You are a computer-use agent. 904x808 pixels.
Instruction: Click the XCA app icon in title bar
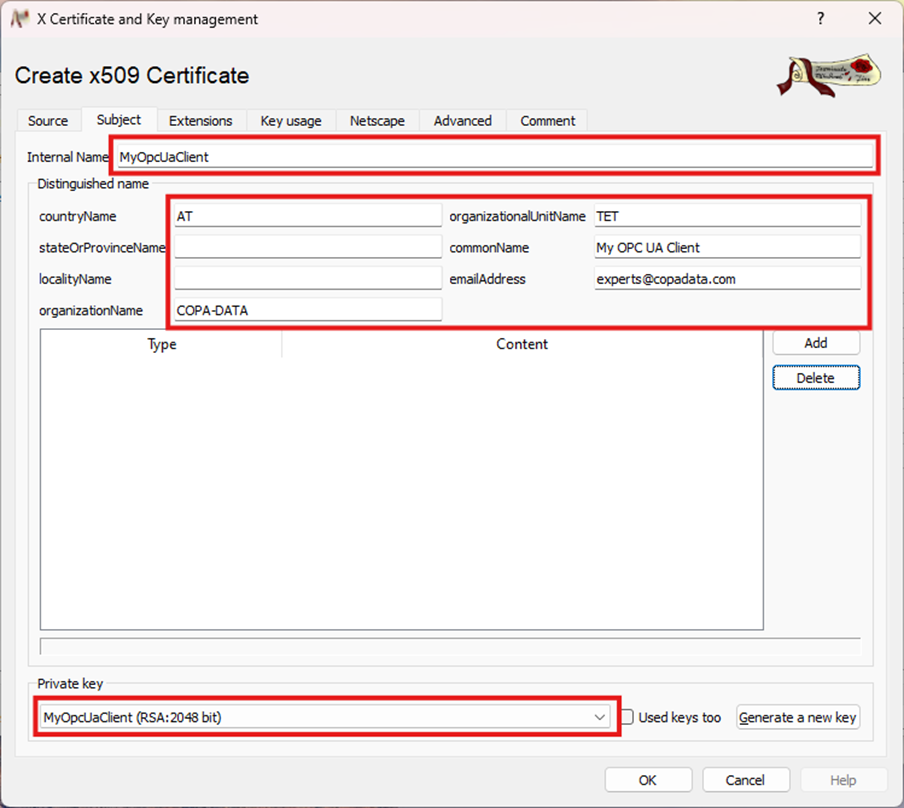19,19
